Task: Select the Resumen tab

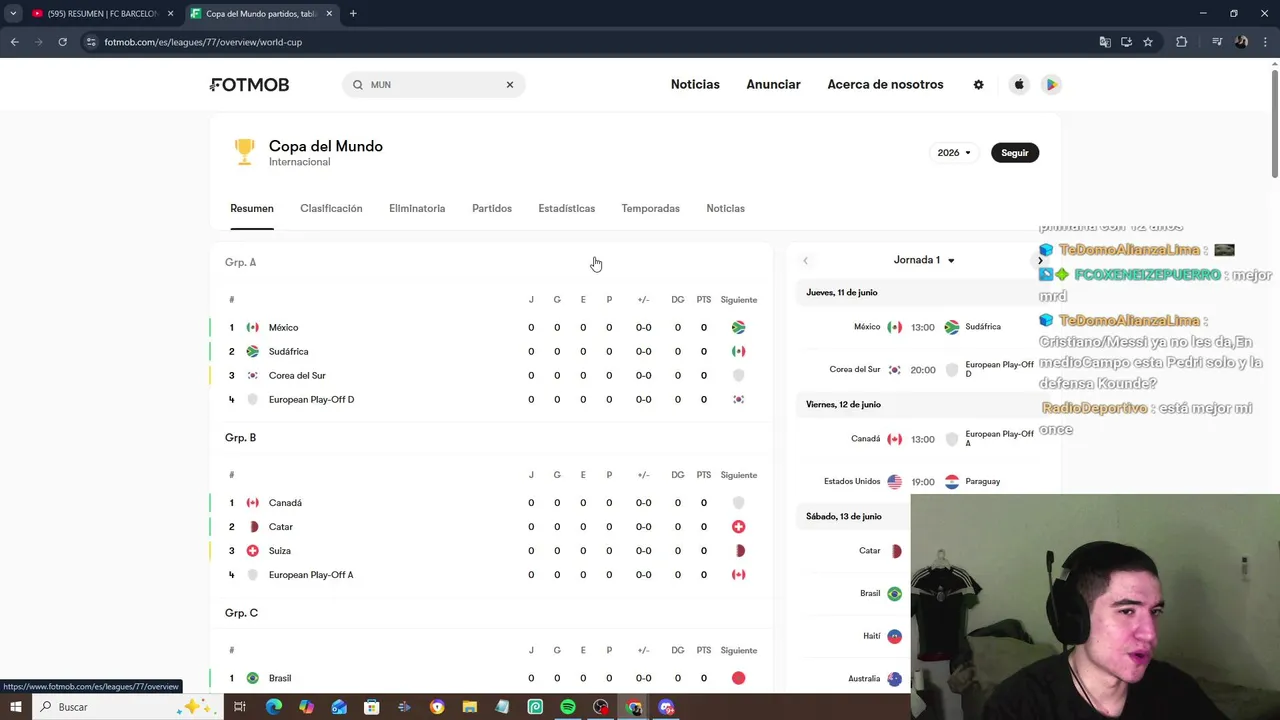Action: click(252, 208)
